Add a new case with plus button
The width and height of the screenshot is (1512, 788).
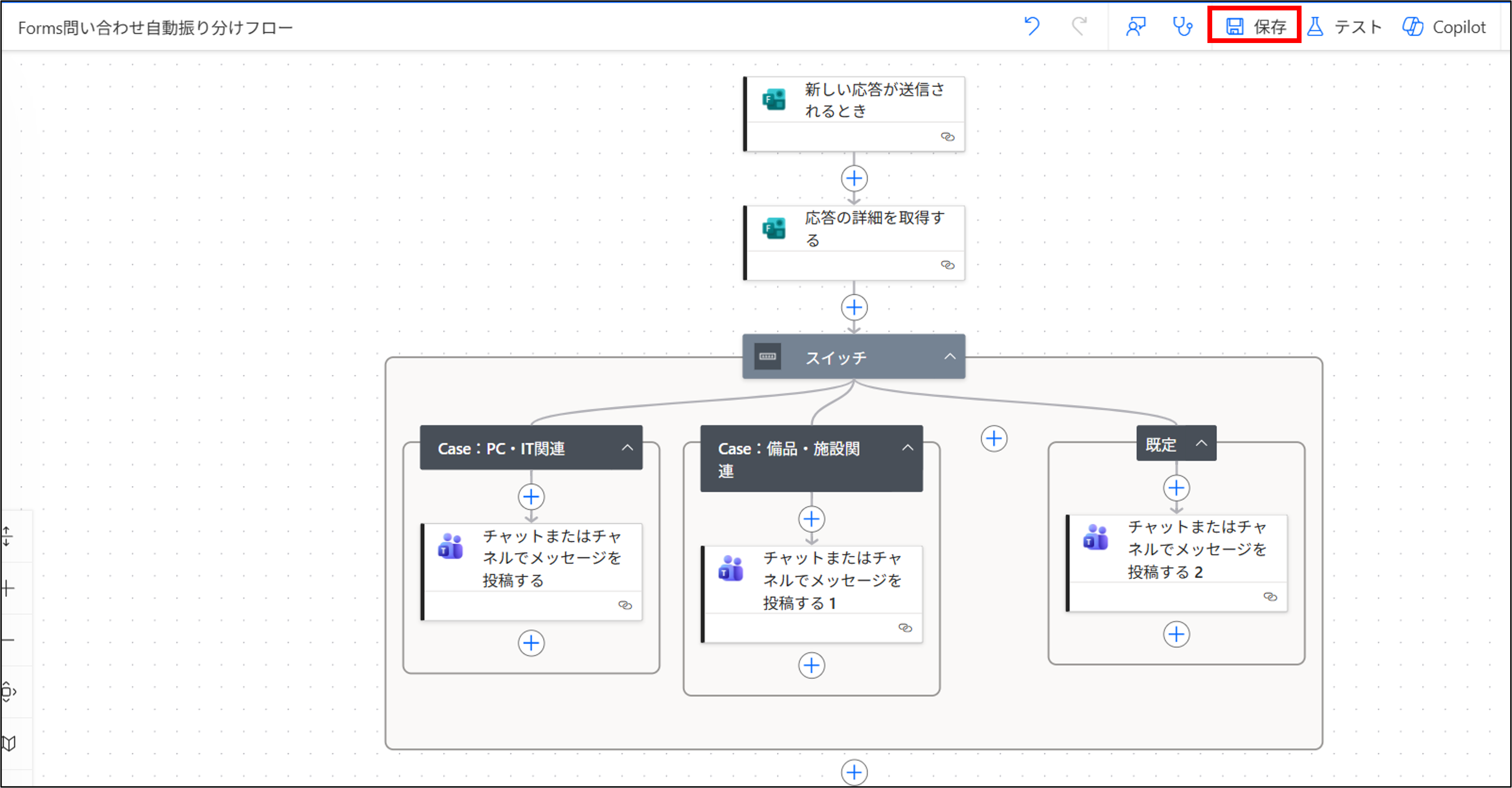pos(994,438)
